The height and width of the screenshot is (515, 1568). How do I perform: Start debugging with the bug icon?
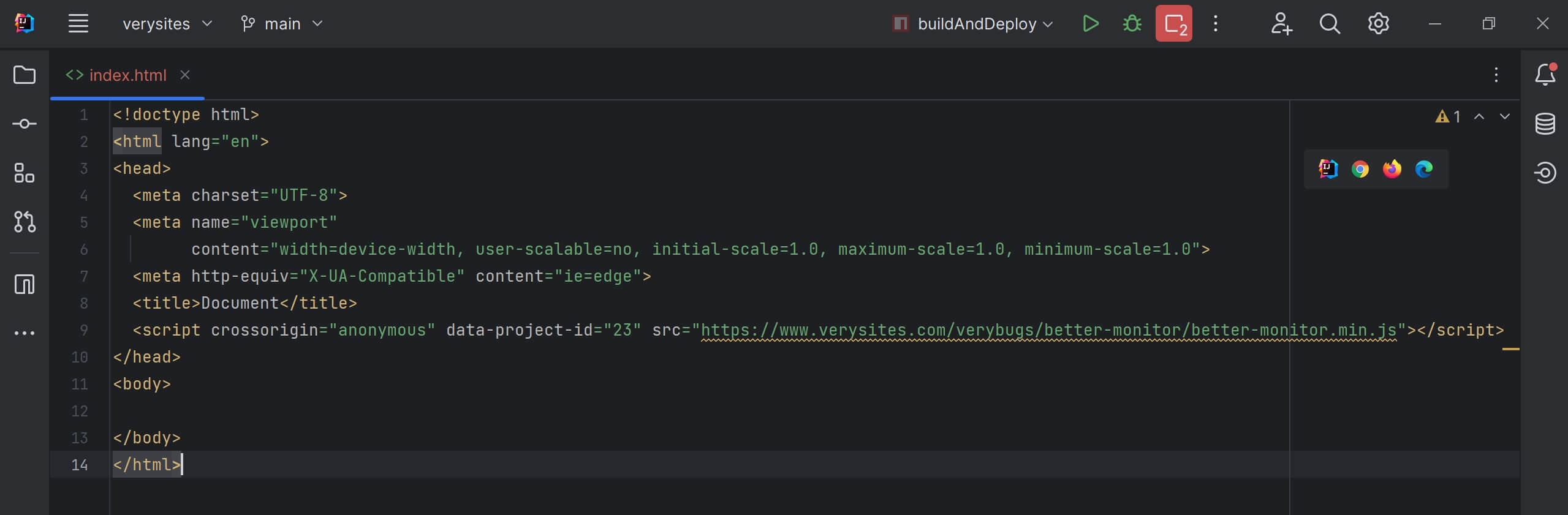1132,24
